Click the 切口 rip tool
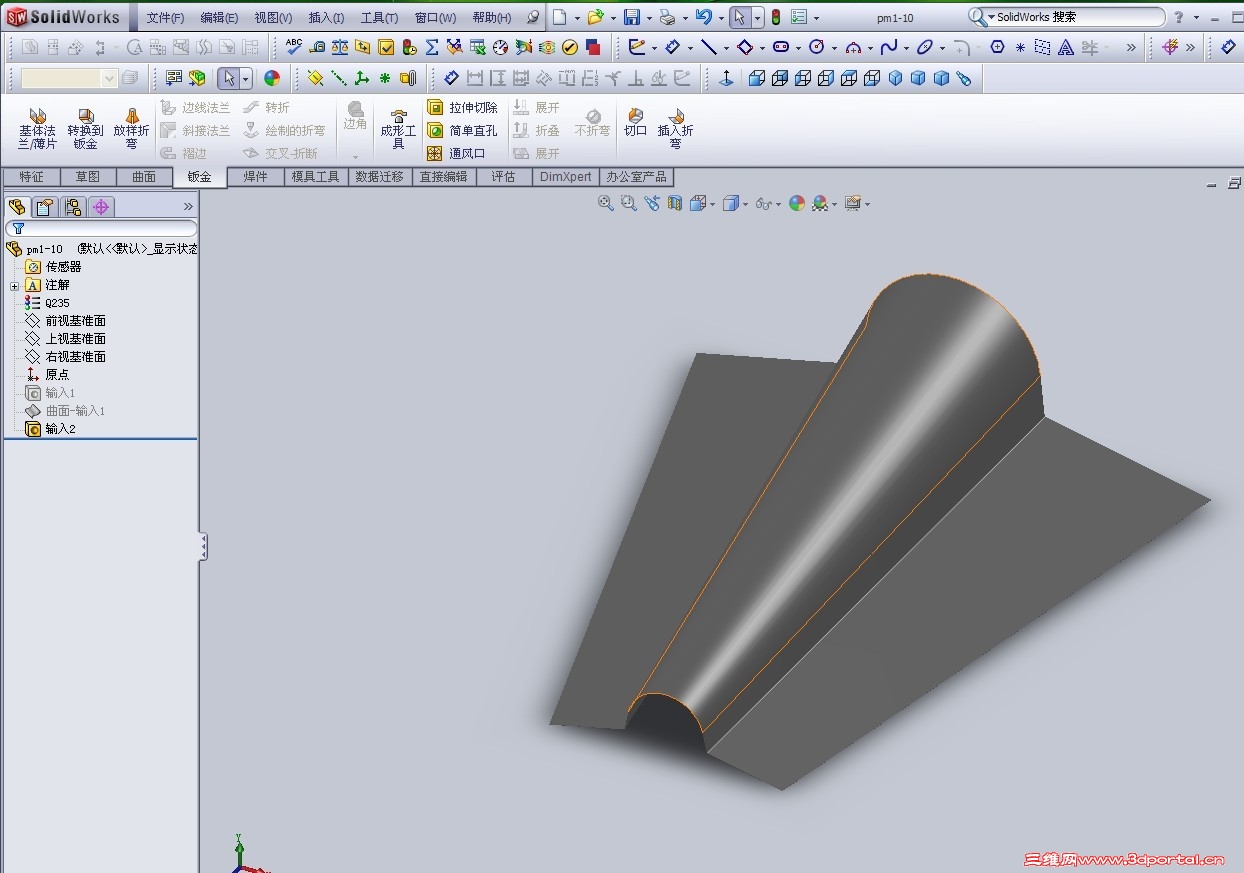The width and height of the screenshot is (1244, 873). (x=635, y=123)
